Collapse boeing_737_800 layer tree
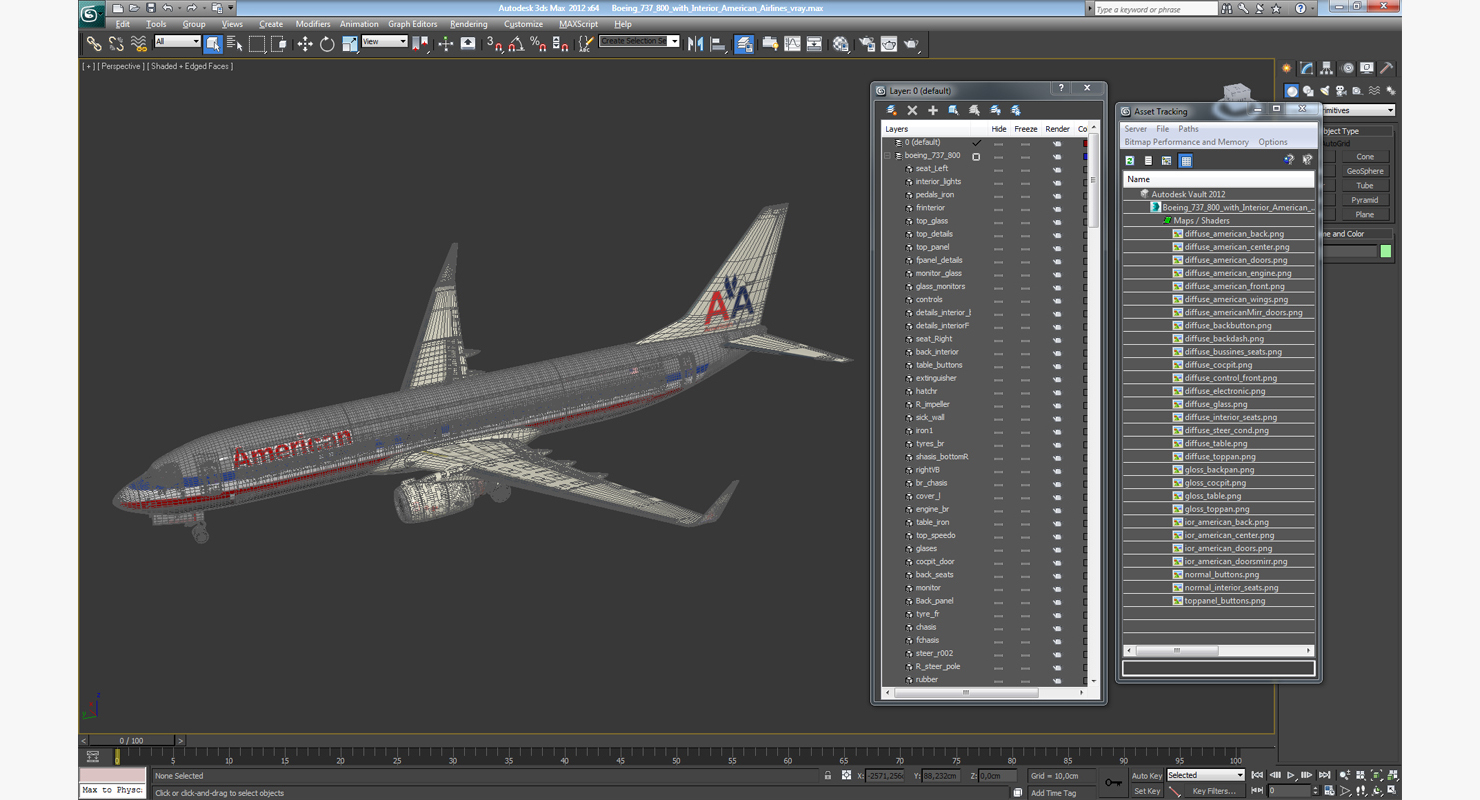Image resolution: width=1480 pixels, height=800 pixels. click(887, 156)
